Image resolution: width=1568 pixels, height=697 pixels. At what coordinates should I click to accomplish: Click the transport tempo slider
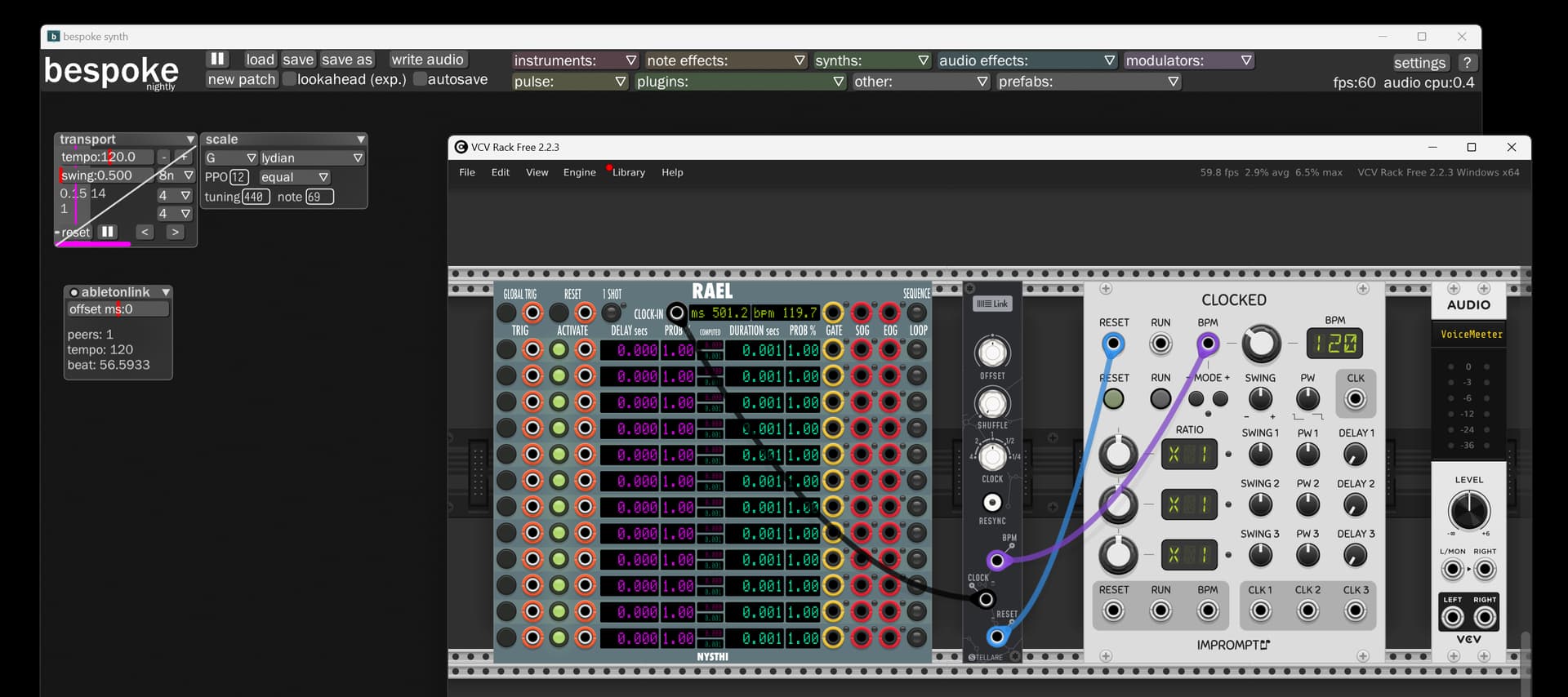[106, 157]
